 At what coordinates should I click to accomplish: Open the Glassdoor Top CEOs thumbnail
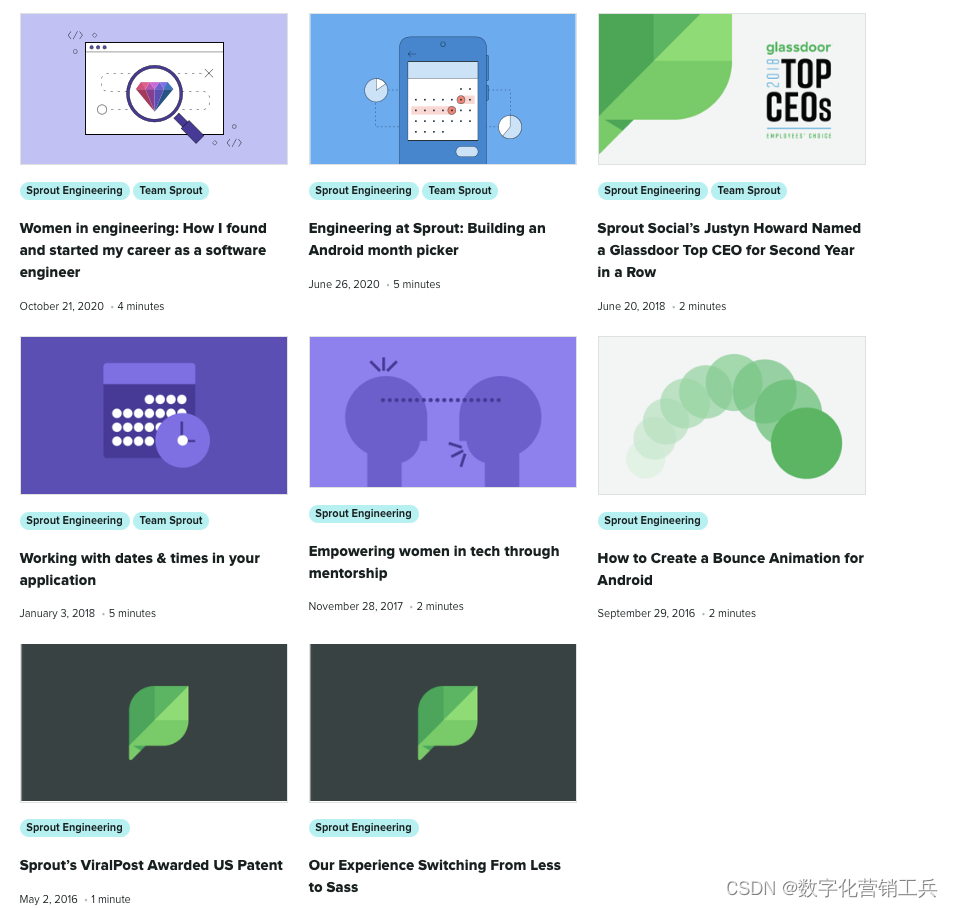[732, 89]
